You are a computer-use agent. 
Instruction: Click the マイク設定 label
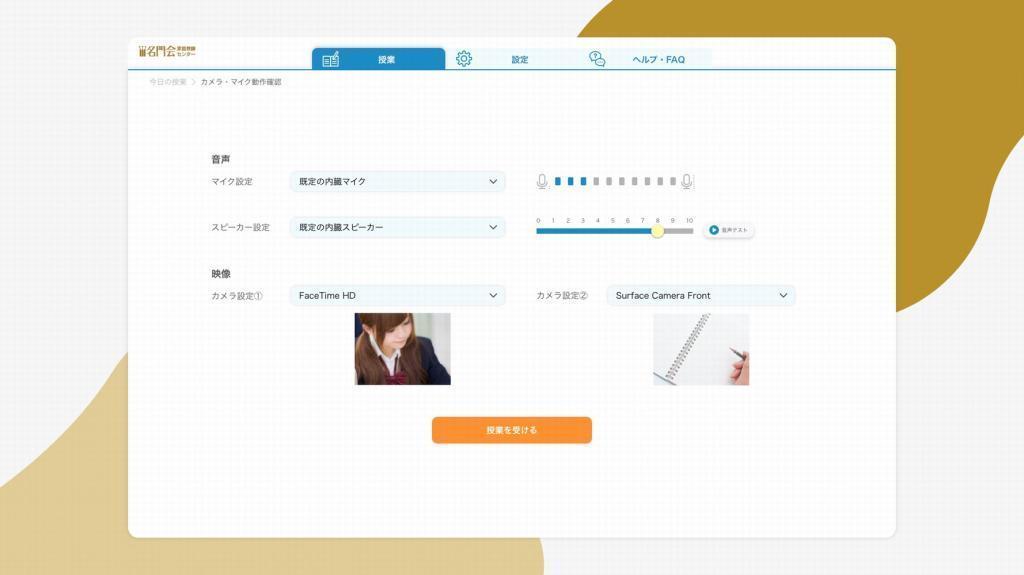pos(232,182)
